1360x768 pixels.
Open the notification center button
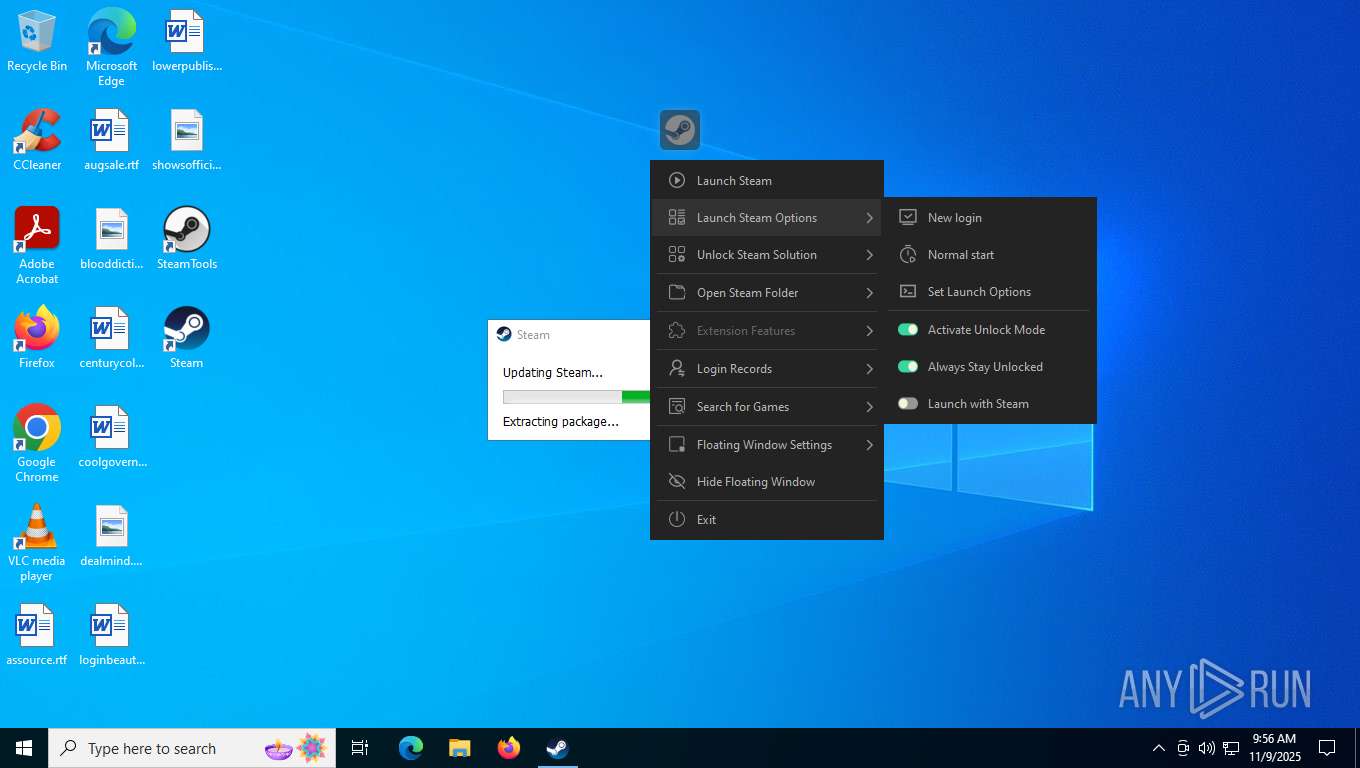[1327, 748]
